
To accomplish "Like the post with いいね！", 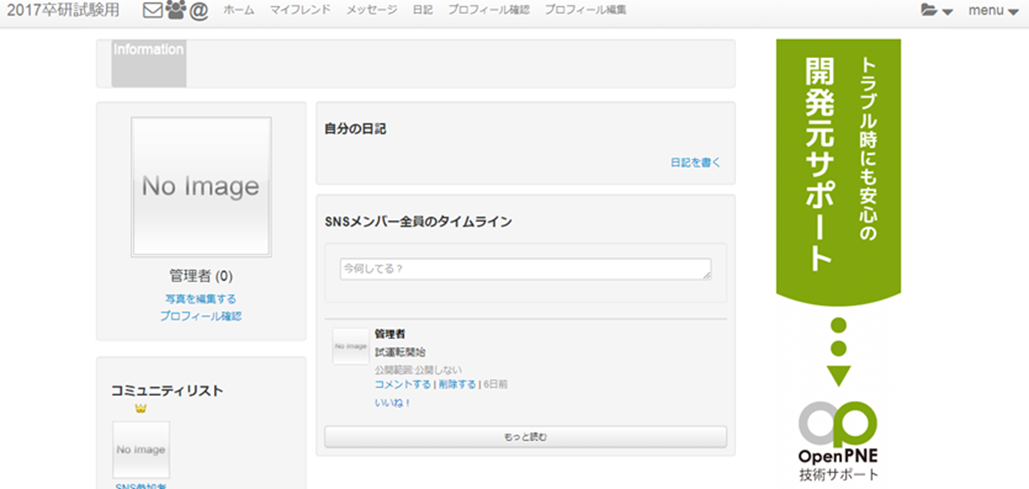I will pos(393,402).
